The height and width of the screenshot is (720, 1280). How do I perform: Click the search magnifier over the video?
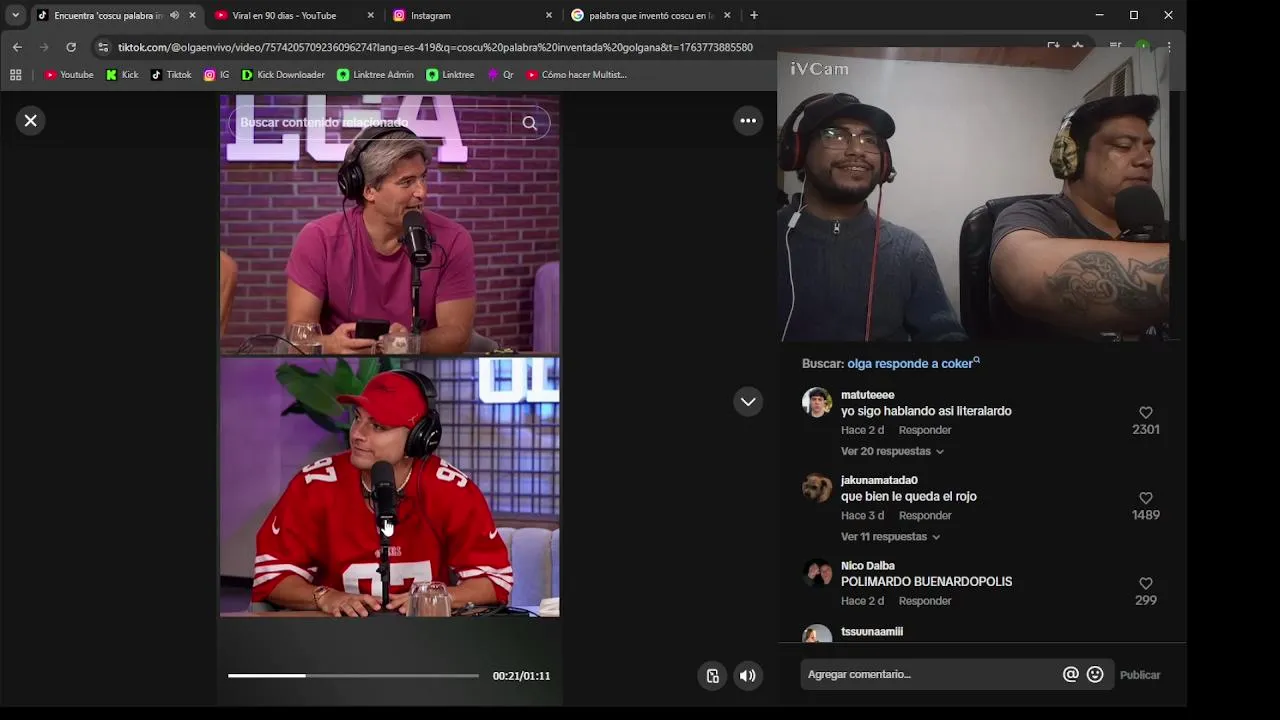[529, 123]
